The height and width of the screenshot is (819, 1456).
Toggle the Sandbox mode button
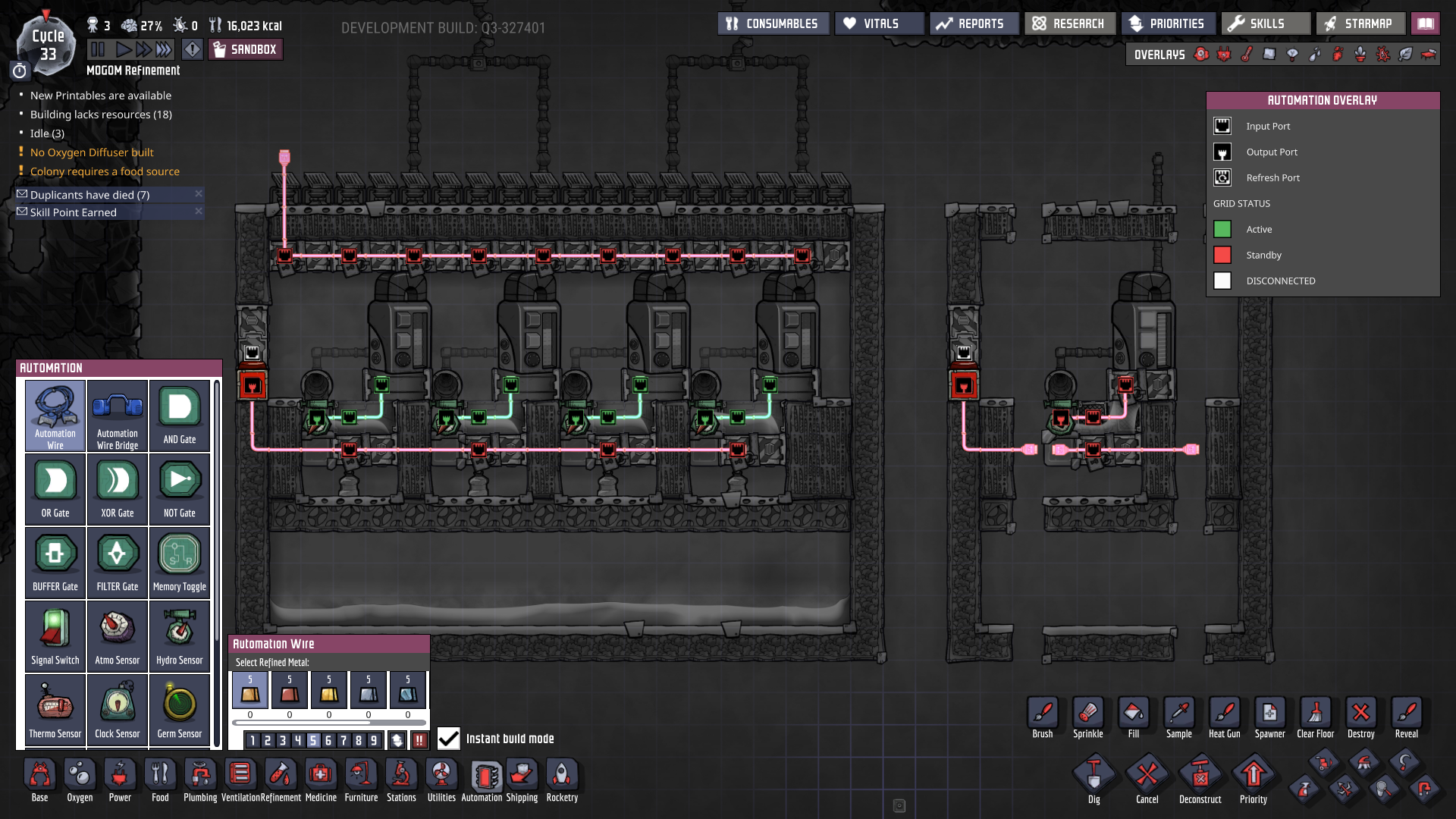pyautogui.click(x=246, y=50)
